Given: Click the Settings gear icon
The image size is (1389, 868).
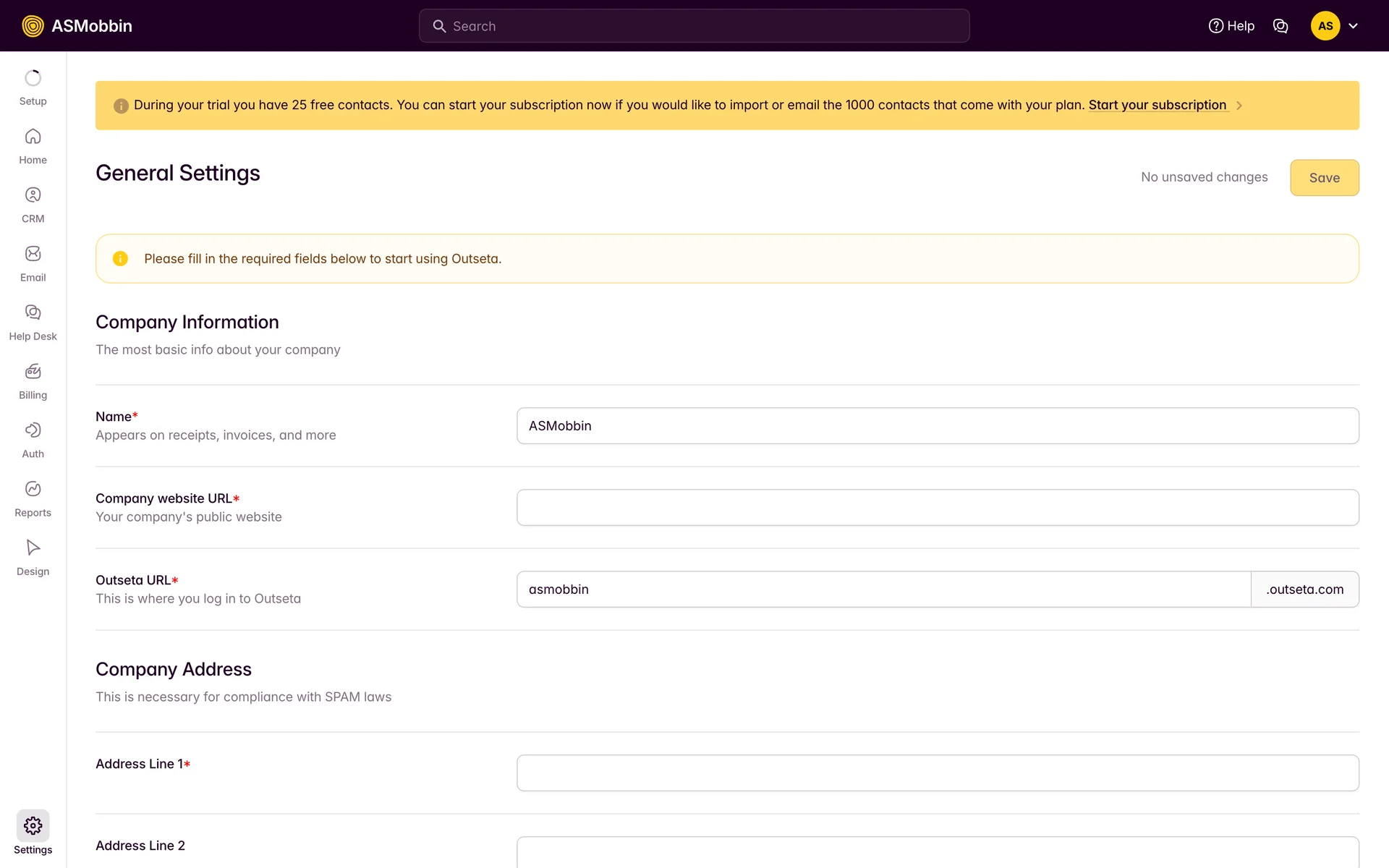Looking at the screenshot, I should pyautogui.click(x=33, y=826).
